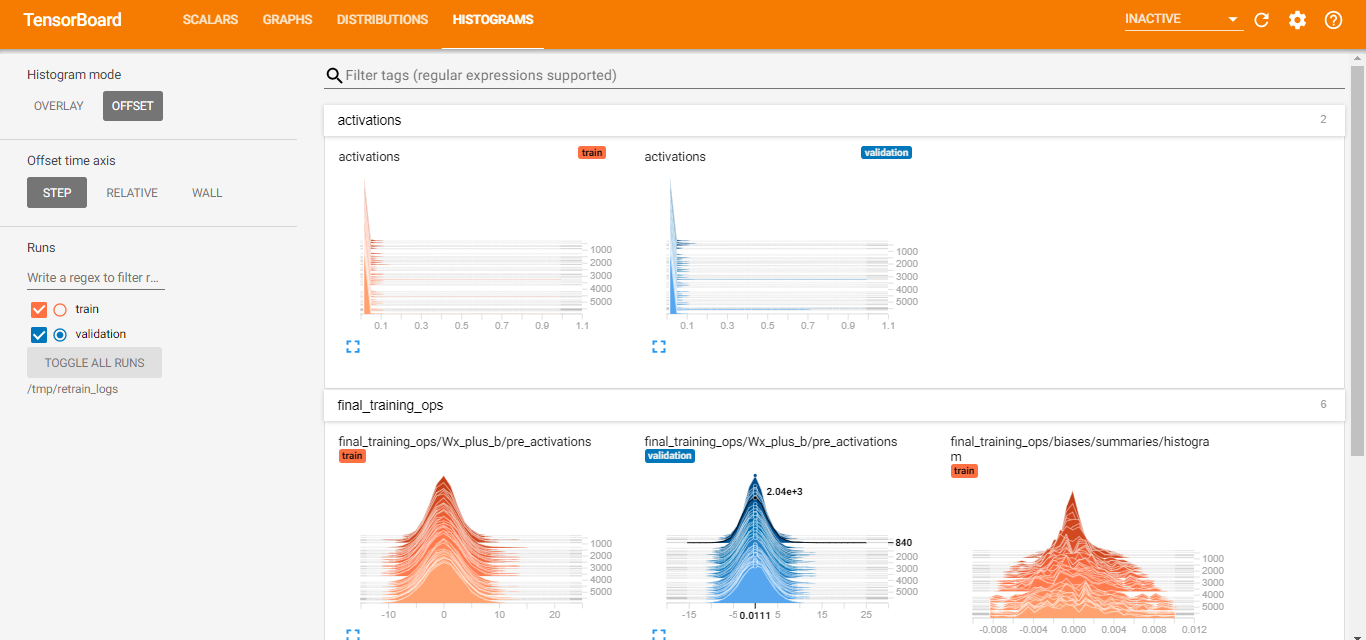Select OFFSET histogram mode
The height and width of the screenshot is (640, 1366).
click(x=133, y=106)
